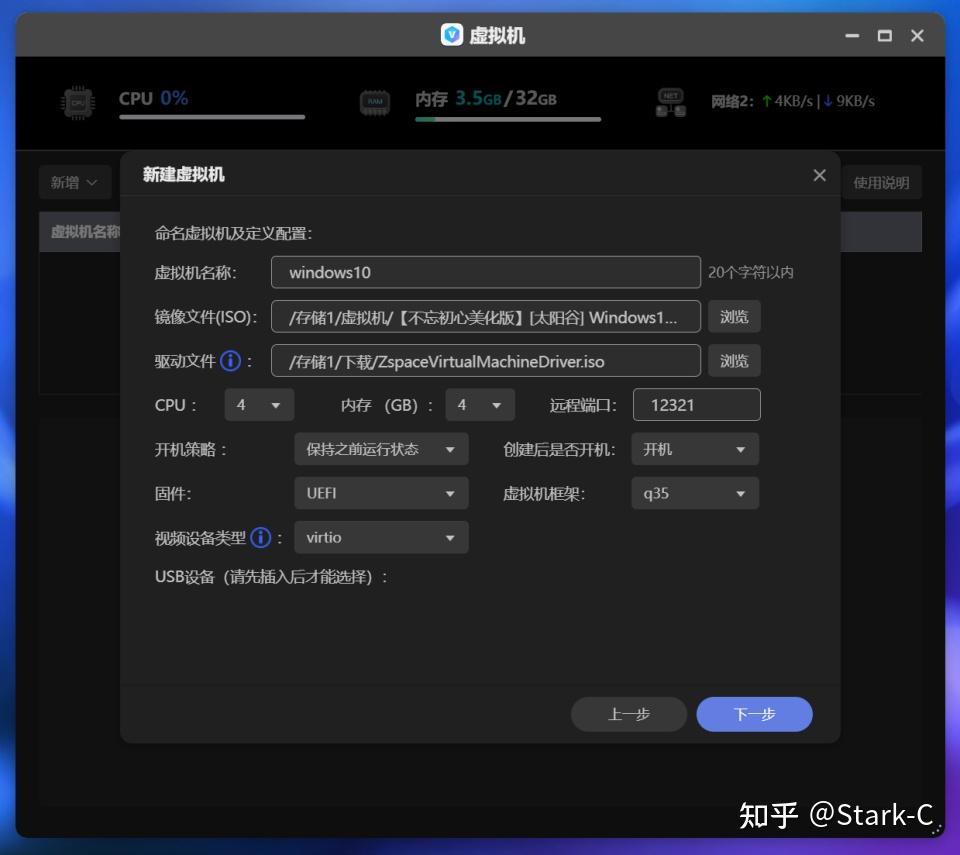Open the 开机策略 dropdown

[381, 449]
